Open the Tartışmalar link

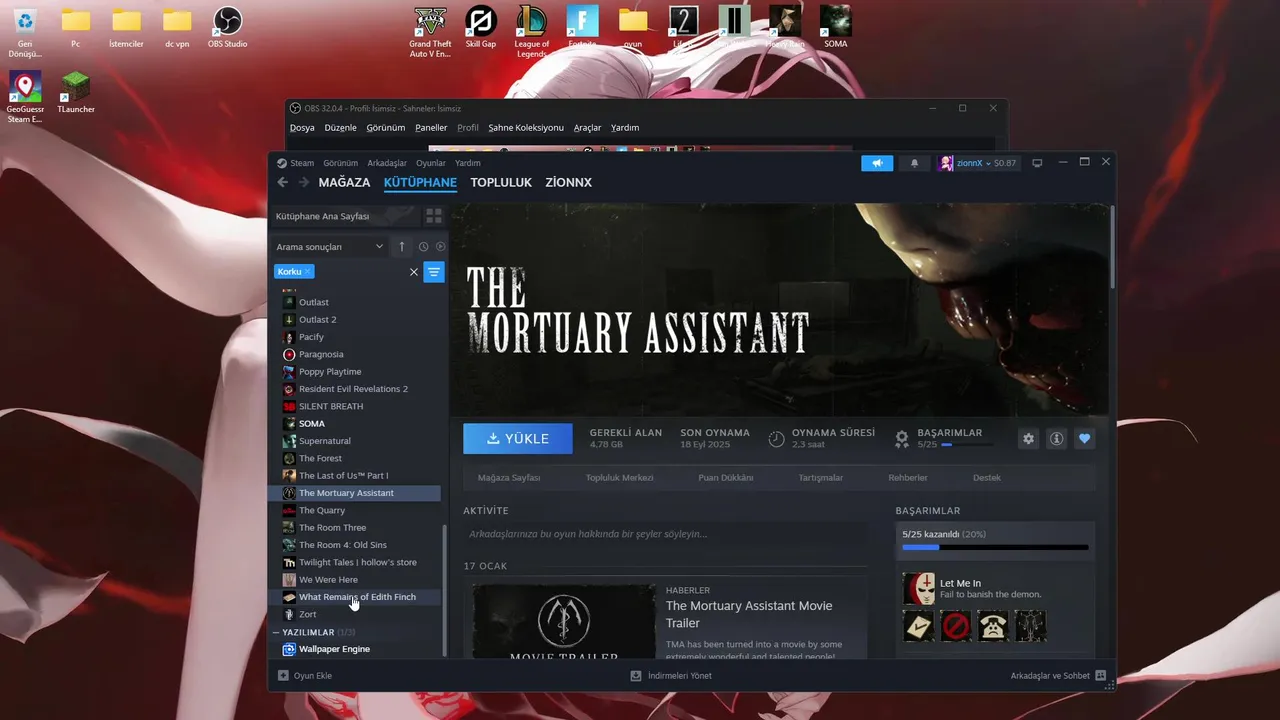[820, 477]
